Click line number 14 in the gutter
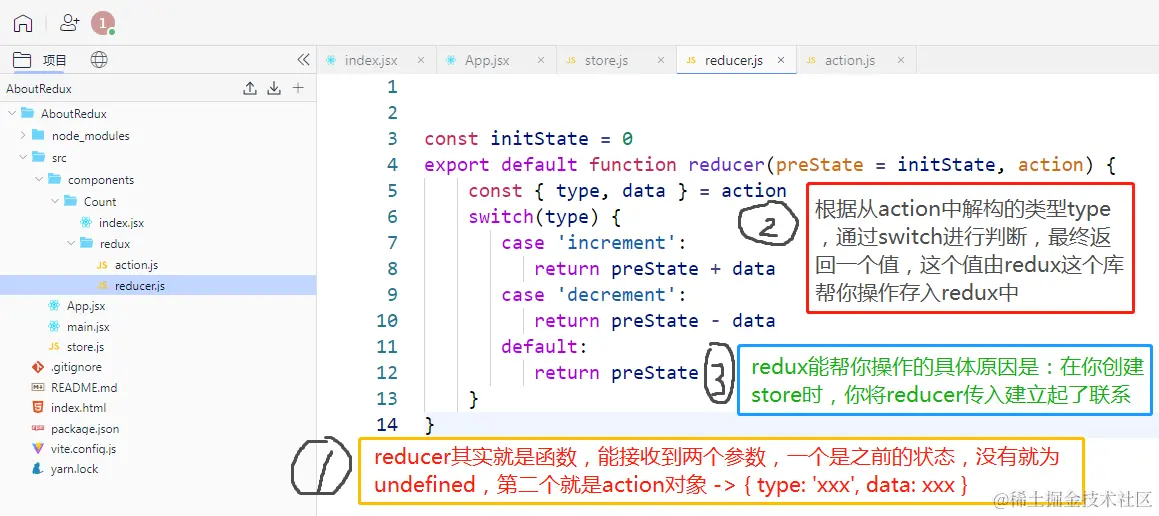The width and height of the screenshot is (1159, 516). pos(387,424)
